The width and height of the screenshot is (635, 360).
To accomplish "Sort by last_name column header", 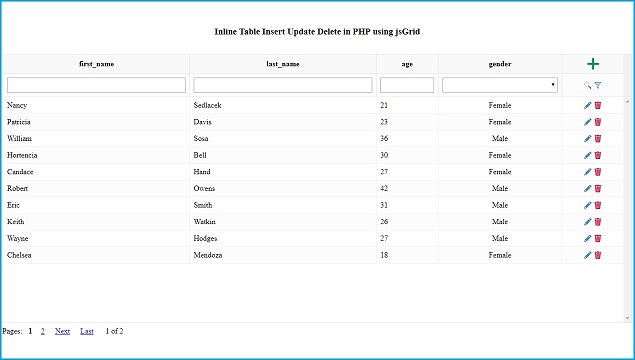I will click(x=283, y=64).
